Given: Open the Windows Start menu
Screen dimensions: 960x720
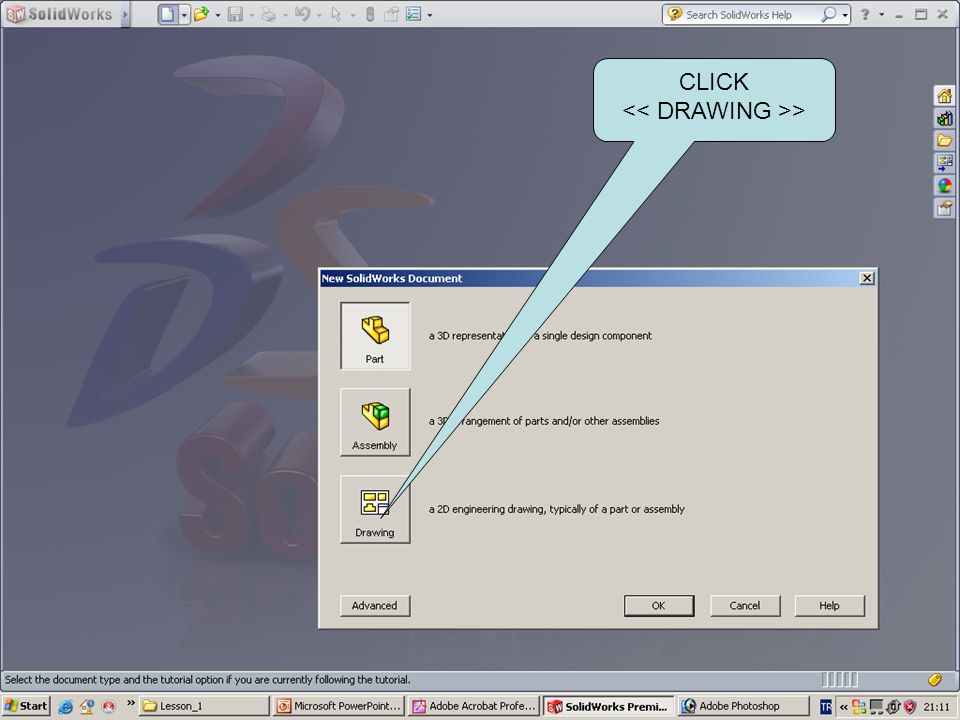Looking at the screenshot, I should pyautogui.click(x=26, y=706).
